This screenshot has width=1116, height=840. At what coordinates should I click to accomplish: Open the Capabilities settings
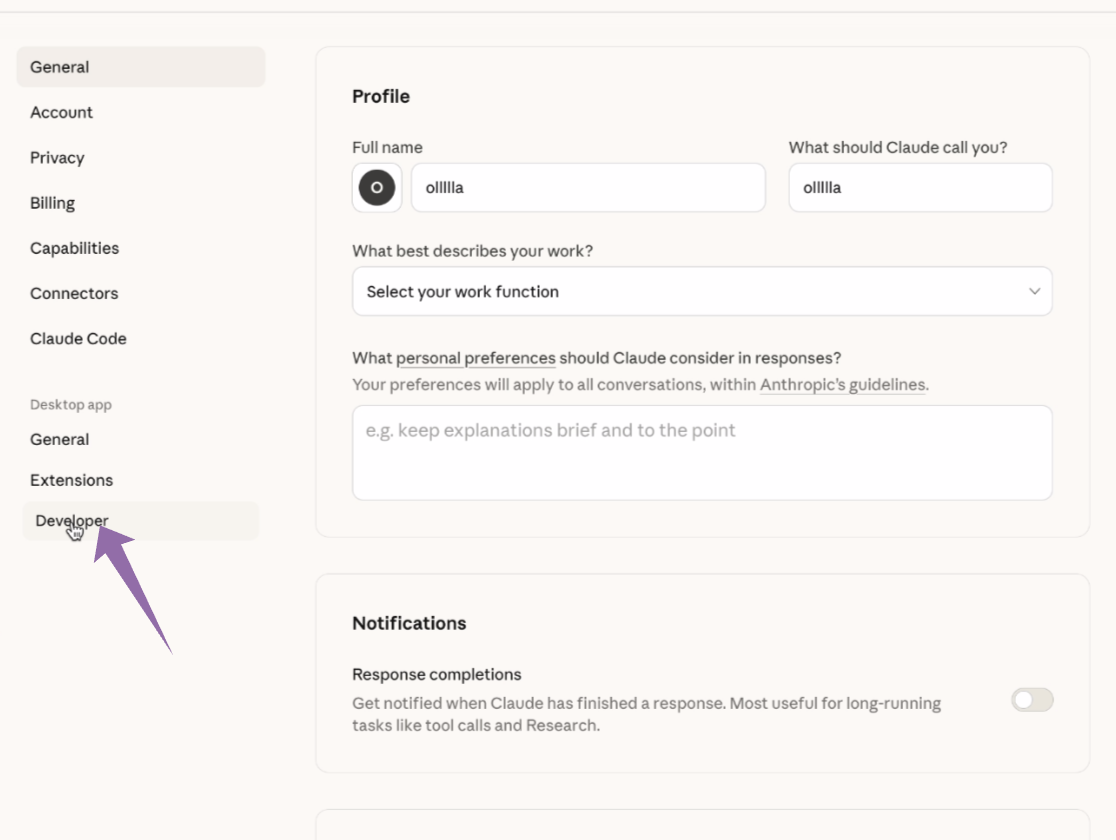73,247
